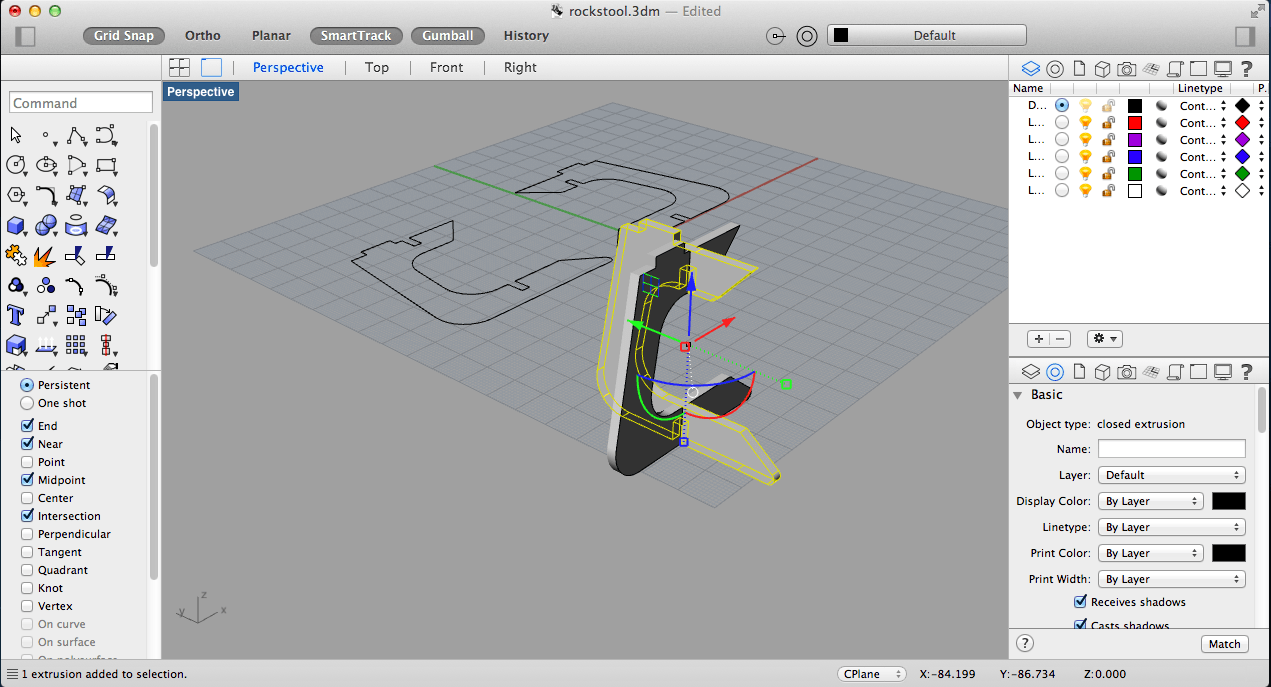Click the blue layer print color diamond
Screen dimensions: 1271x687
1242,156
